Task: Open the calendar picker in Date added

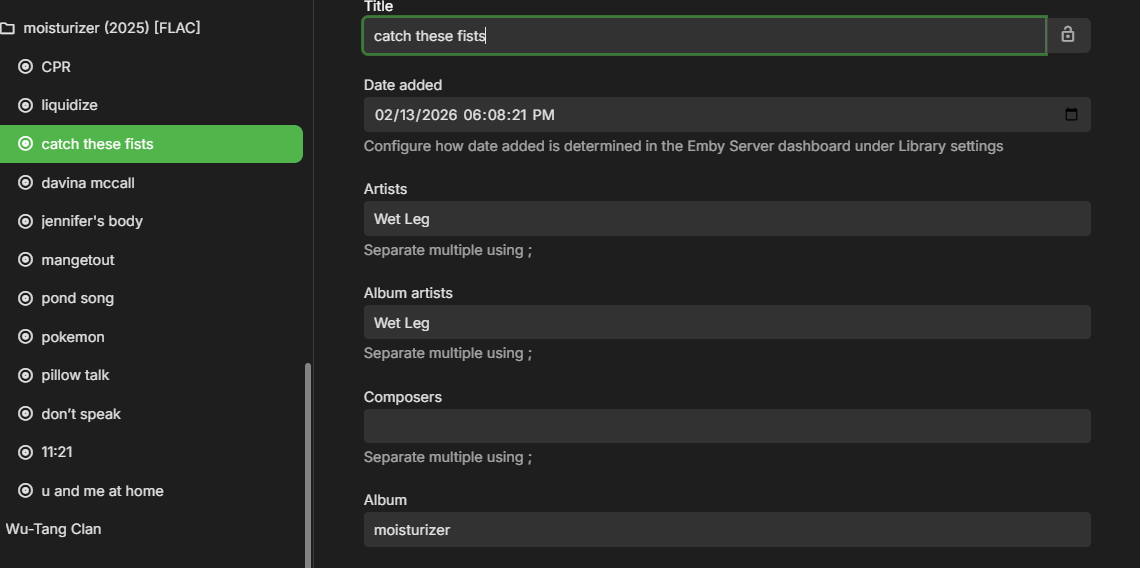Action: coord(1071,115)
